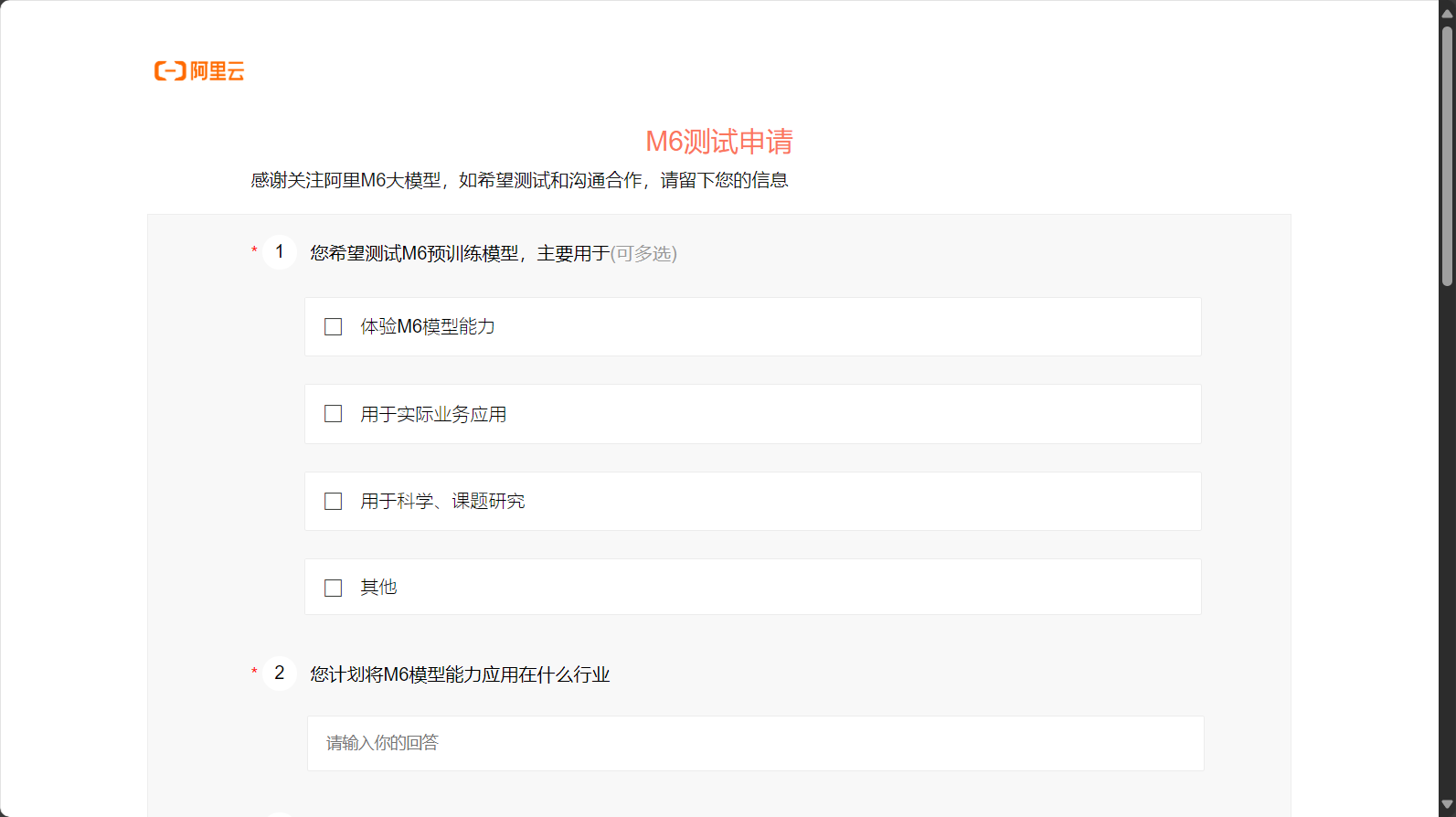Check the 其他 checkbox

334,588
